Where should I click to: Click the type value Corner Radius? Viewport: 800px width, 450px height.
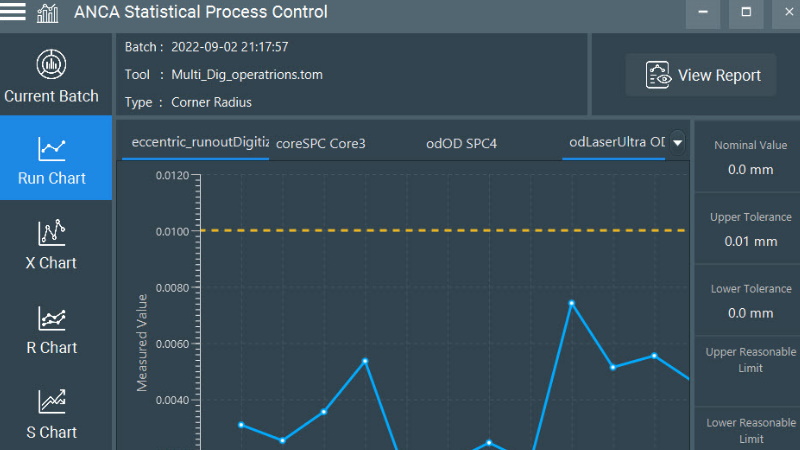click(x=211, y=102)
